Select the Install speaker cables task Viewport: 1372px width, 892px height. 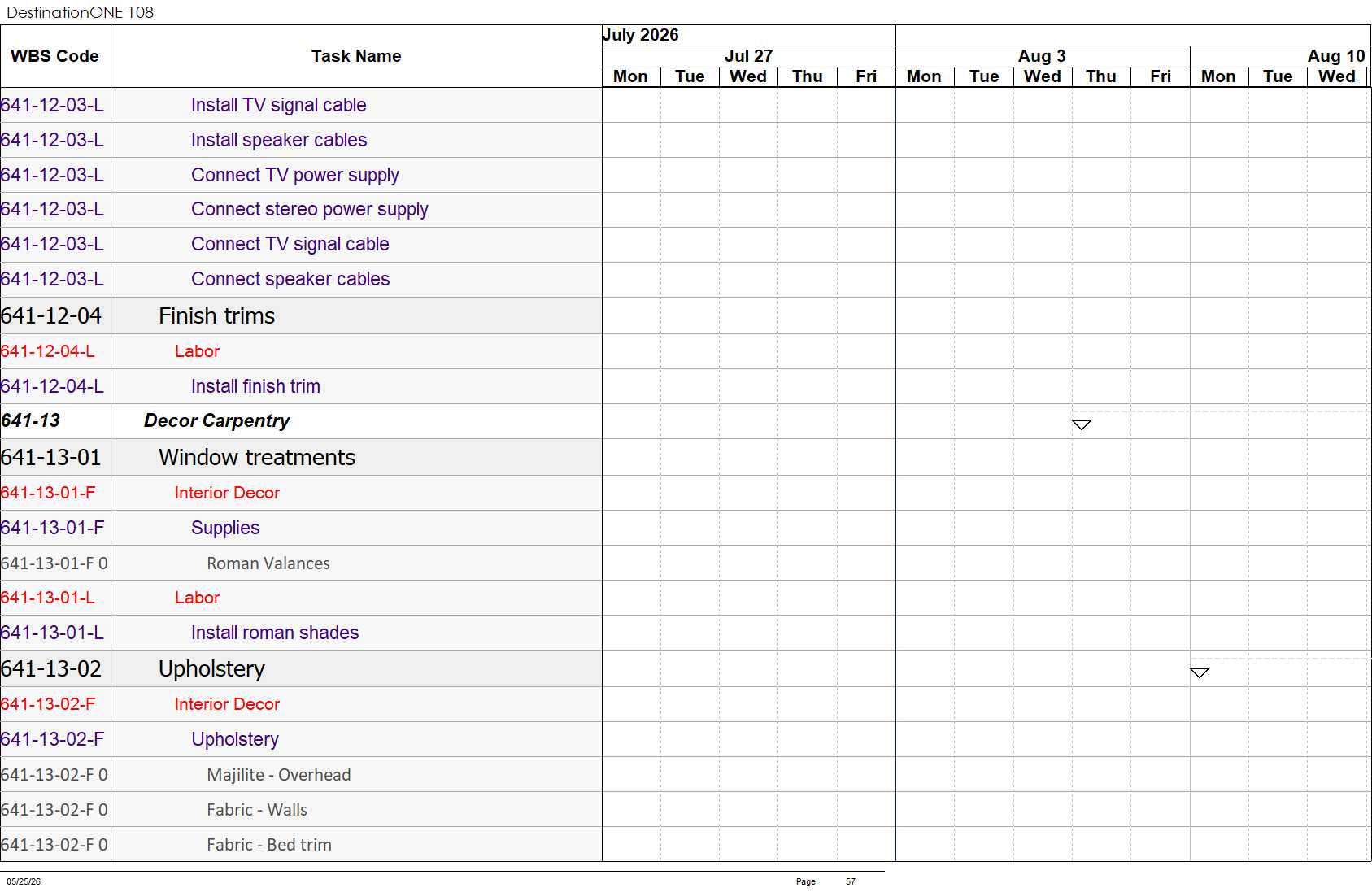click(279, 140)
